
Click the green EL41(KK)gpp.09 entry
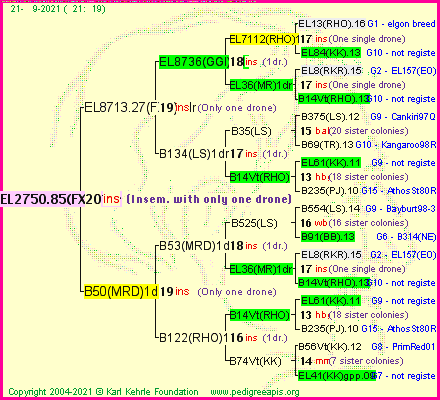[337, 376]
